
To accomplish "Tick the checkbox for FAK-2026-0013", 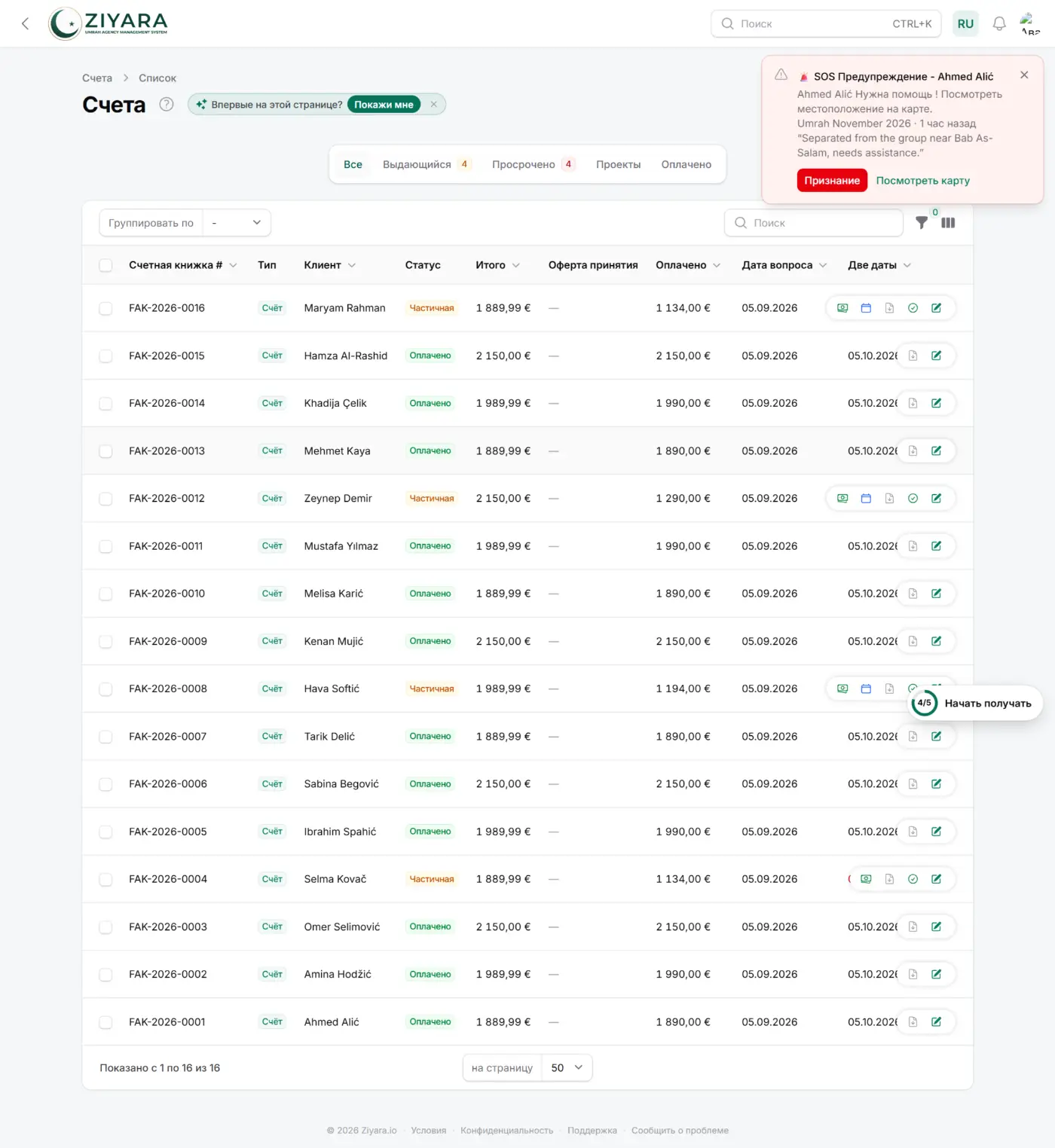I will pos(105,450).
